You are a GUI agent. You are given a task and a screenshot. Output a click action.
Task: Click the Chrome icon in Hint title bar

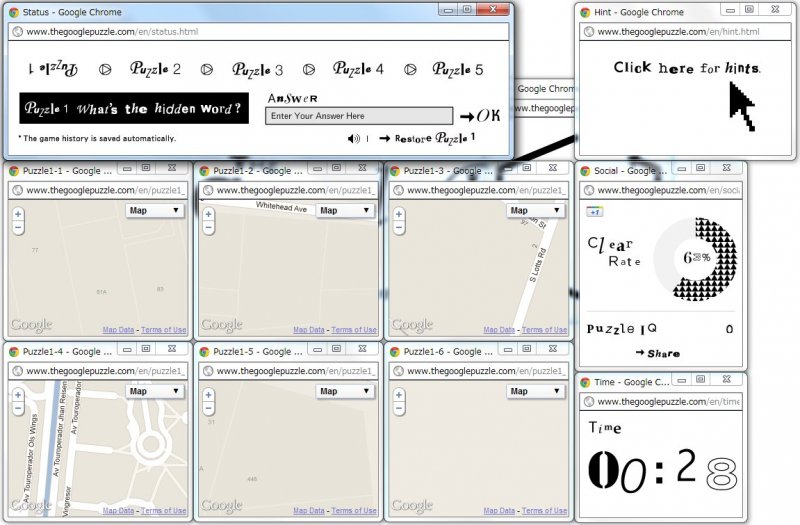pyautogui.click(x=585, y=12)
